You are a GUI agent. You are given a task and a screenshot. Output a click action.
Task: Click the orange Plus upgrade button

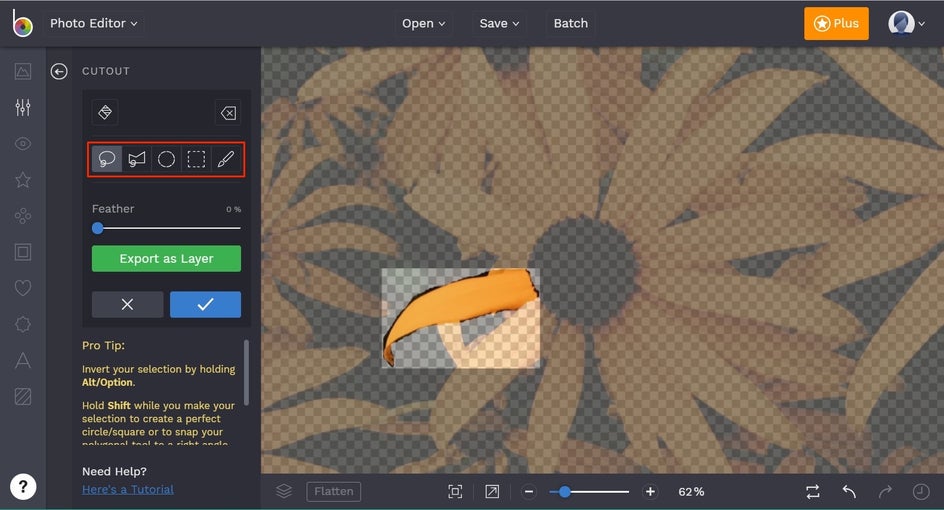[x=836, y=23]
